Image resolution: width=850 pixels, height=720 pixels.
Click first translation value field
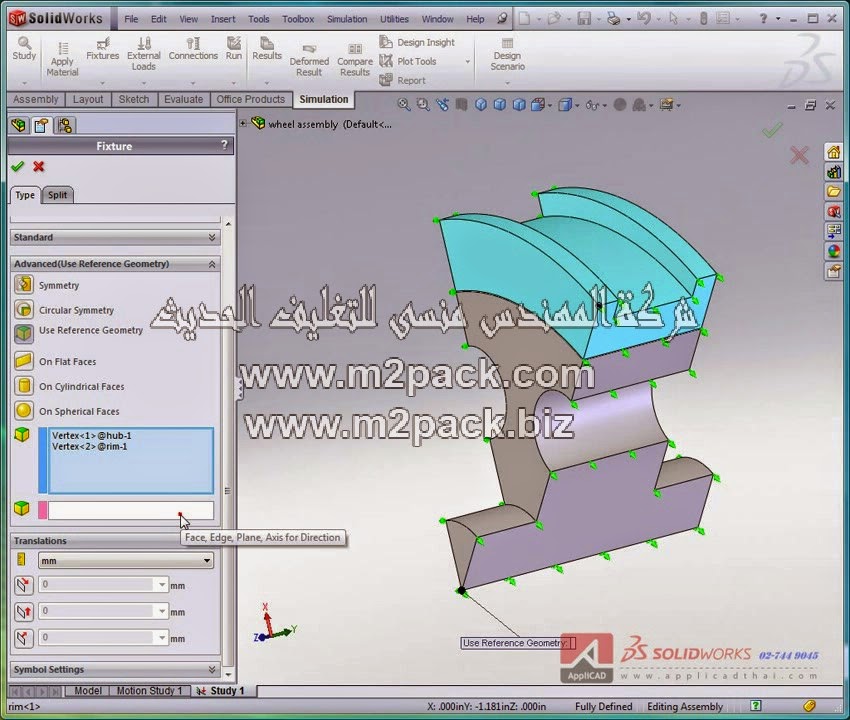pyautogui.click(x=98, y=584)
